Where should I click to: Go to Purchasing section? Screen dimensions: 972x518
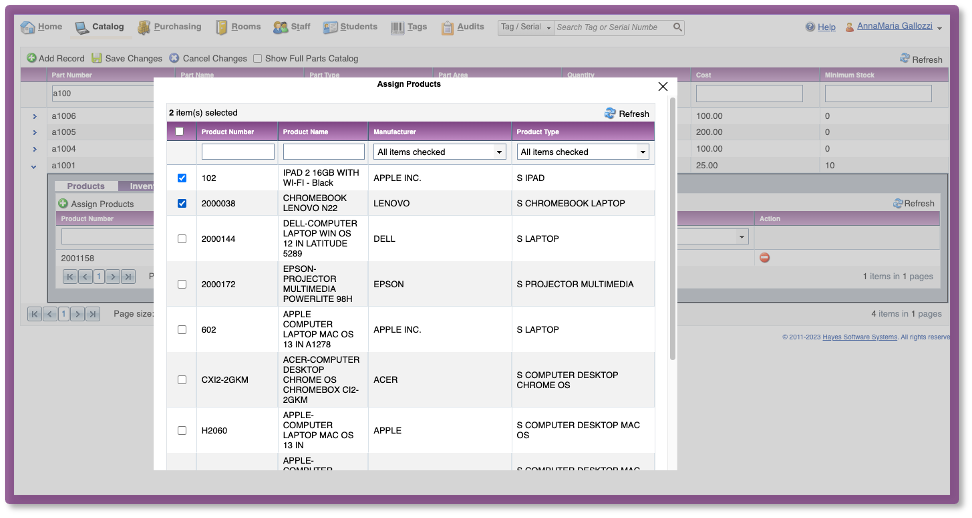point(170,27)
